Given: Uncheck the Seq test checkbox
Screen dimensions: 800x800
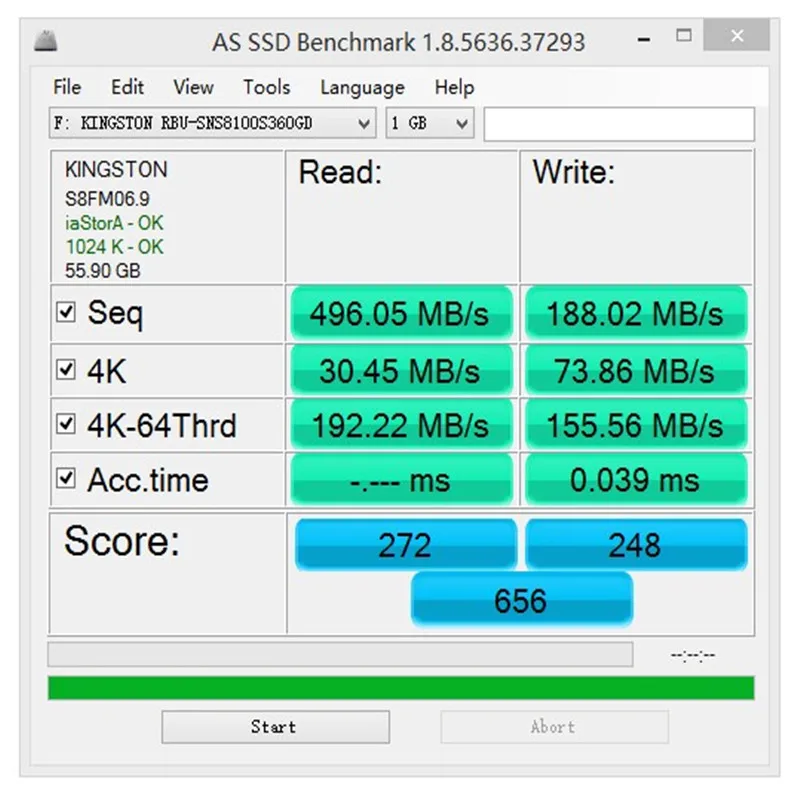Looking at the screenshot, I should [66, 312].
